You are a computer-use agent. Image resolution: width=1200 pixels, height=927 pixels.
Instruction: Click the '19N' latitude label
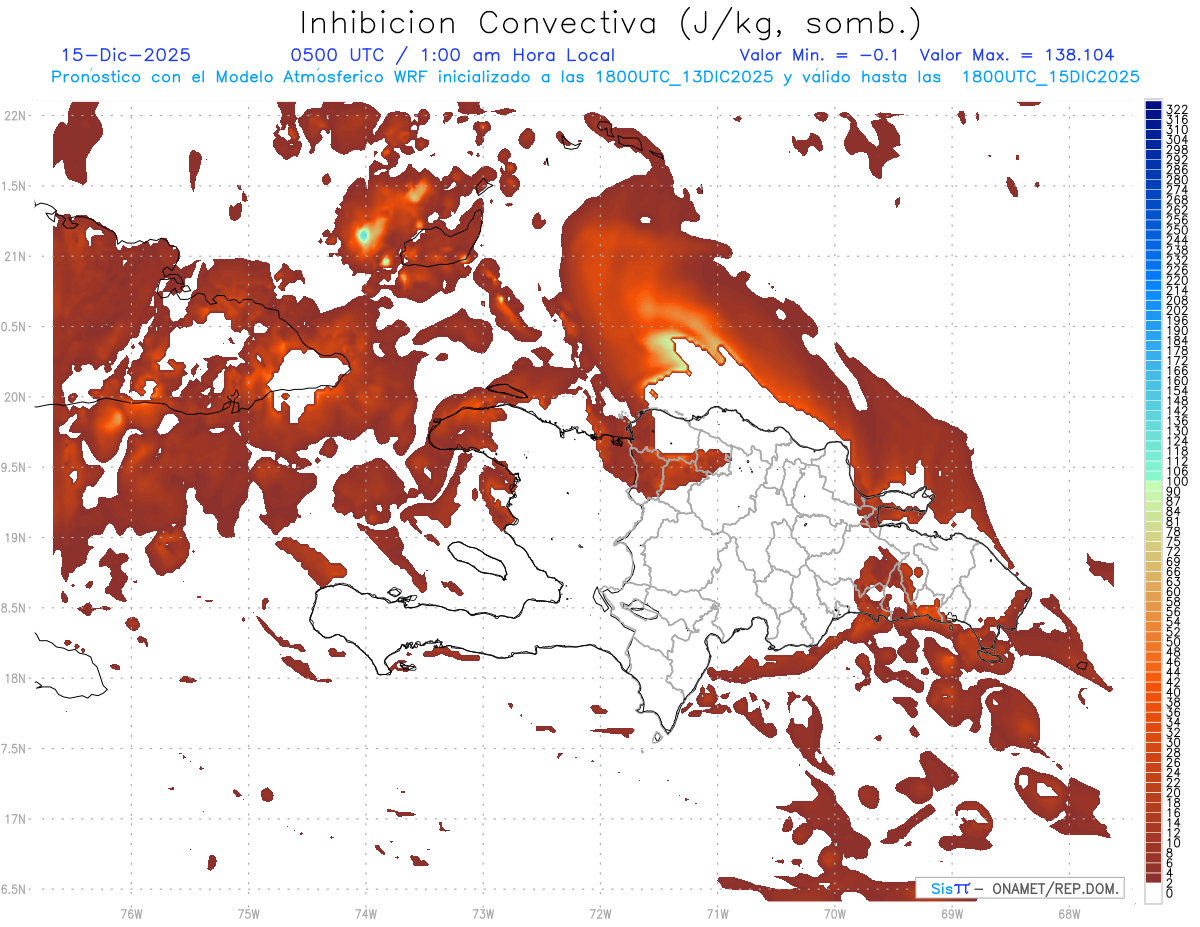coord(16,538)
